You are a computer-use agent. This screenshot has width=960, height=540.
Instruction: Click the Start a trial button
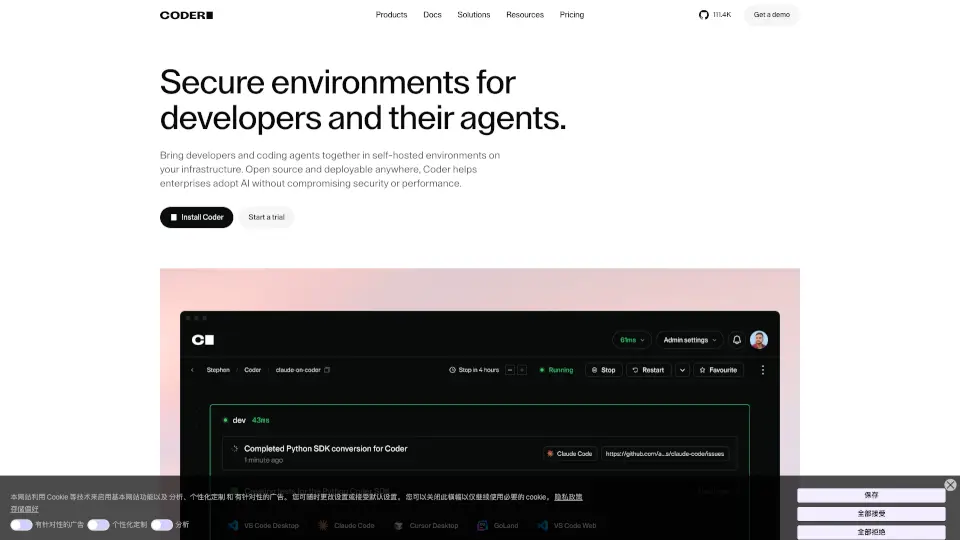[266, 217]
